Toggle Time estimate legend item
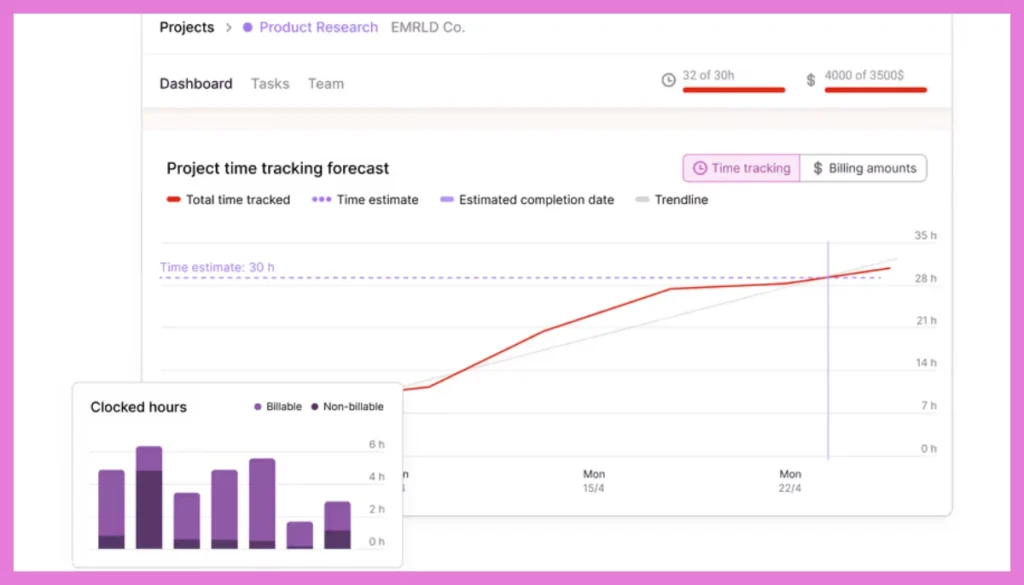This screenshot has height=585, width=1024. coord(365,200)
